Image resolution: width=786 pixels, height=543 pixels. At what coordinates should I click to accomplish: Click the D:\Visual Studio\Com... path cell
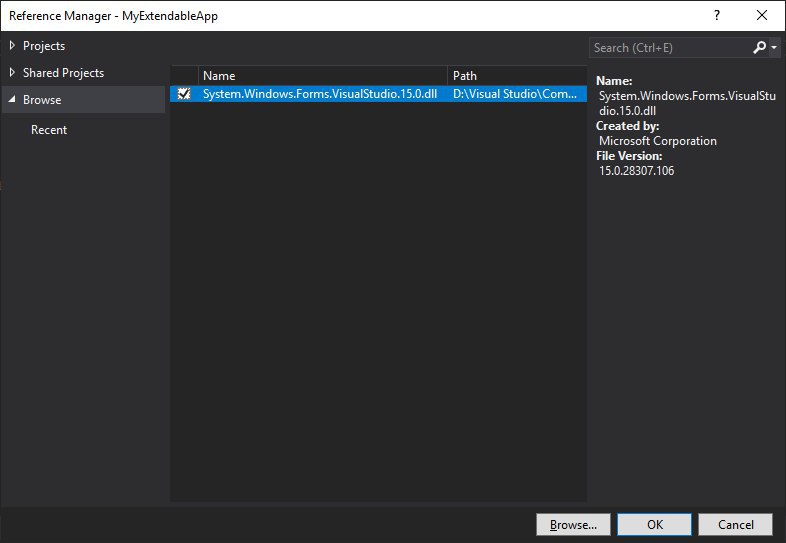515,94
